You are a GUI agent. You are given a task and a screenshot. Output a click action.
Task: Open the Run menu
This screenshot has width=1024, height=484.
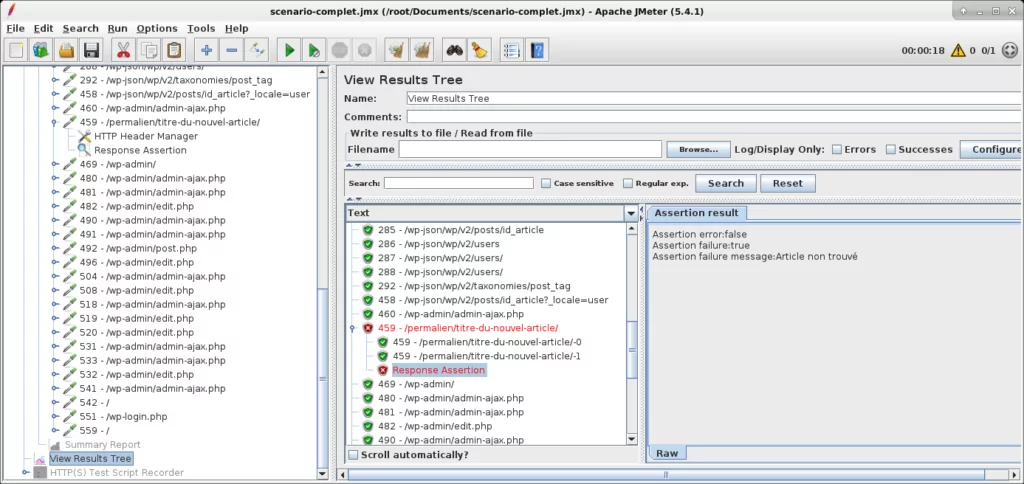118,29
